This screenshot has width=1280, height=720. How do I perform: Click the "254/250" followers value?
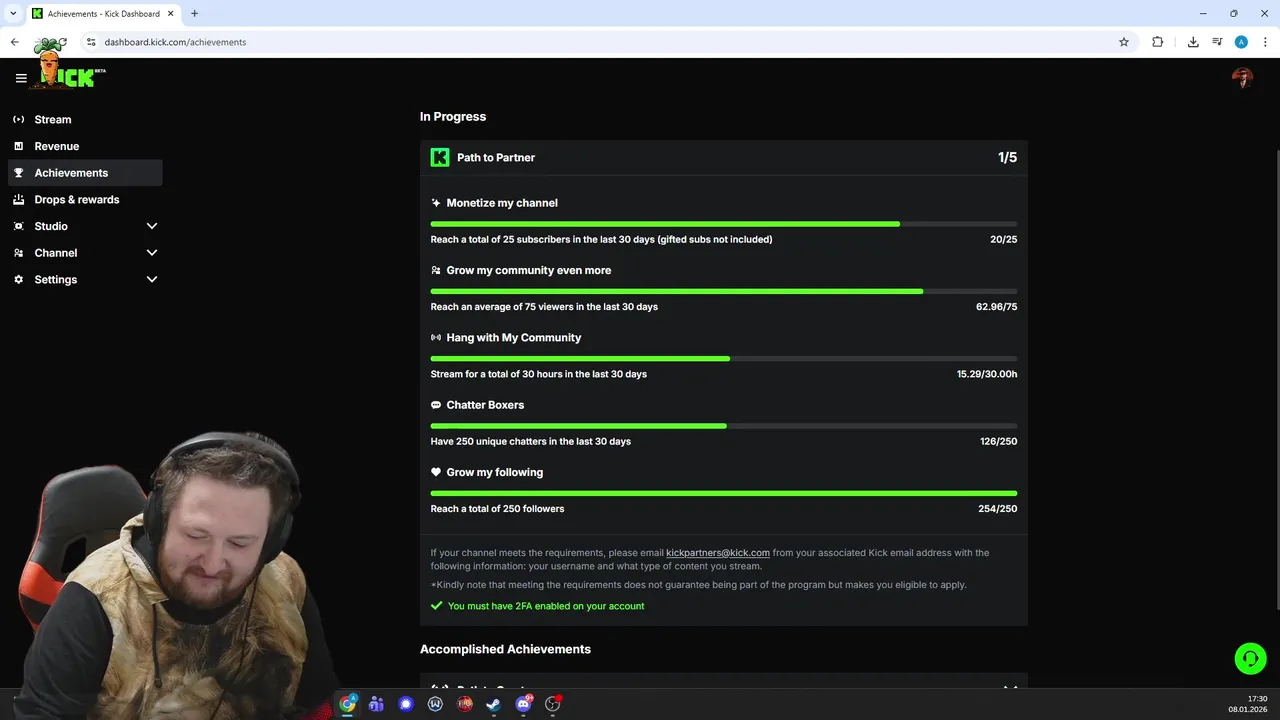[x=998, y=509]
